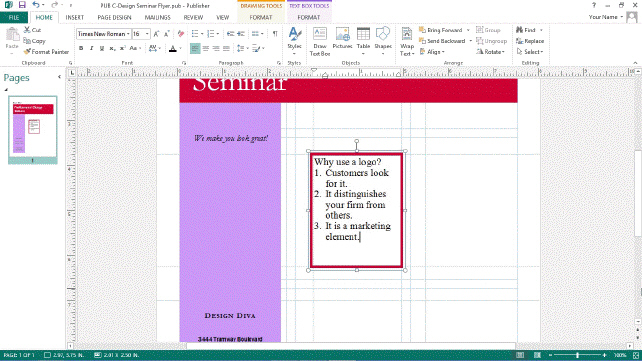Open the Styles dropdown
Screen dimensions: 642x361
pos(294,41)
